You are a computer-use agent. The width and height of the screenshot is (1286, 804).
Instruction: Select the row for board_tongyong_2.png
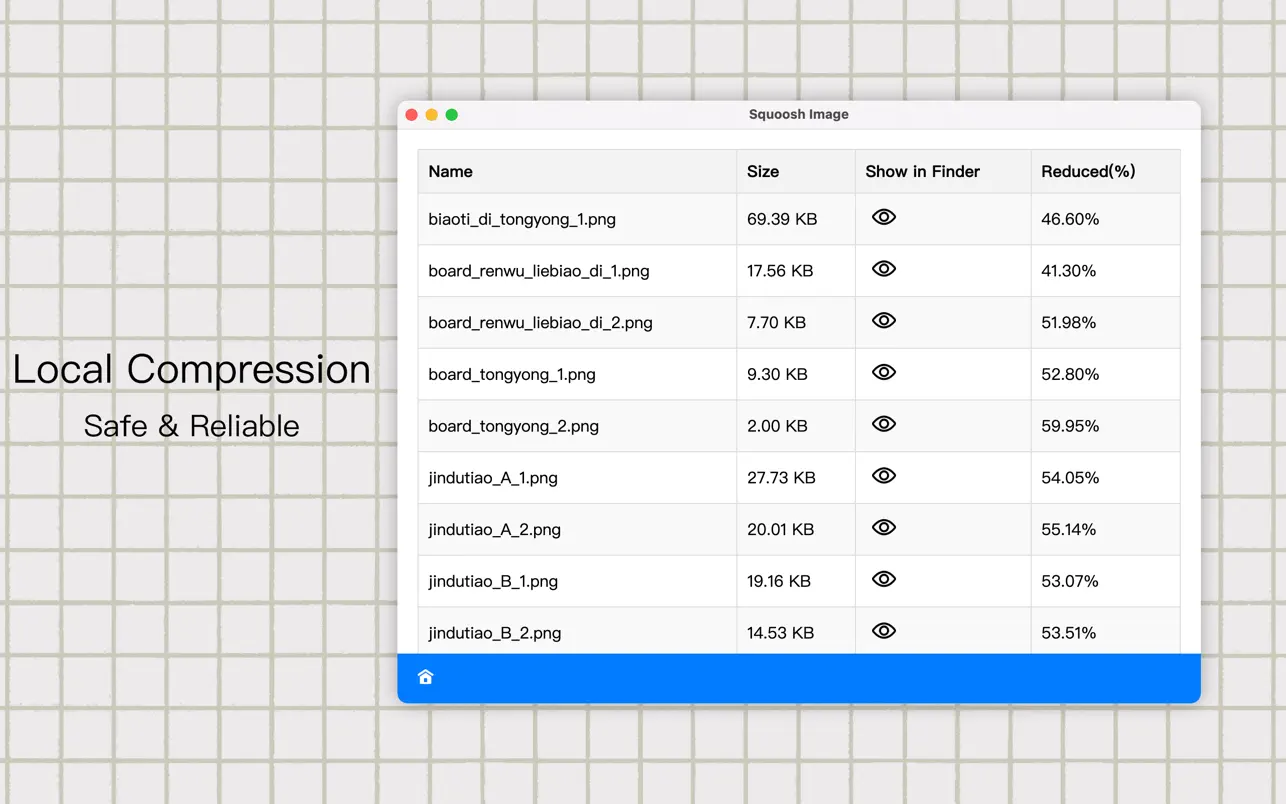click(577, 425)
